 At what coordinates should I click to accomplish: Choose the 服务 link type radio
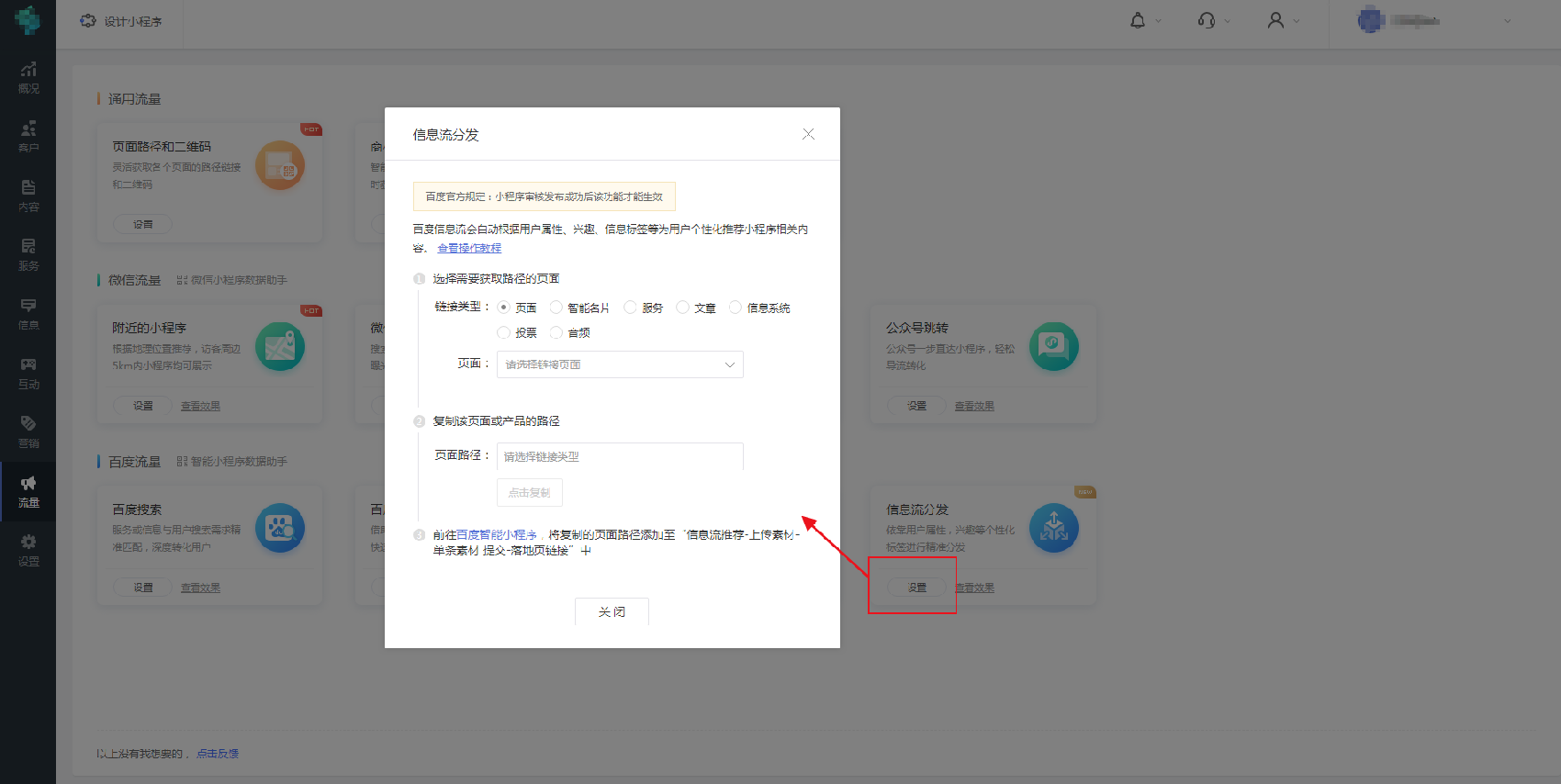(630, 308)
